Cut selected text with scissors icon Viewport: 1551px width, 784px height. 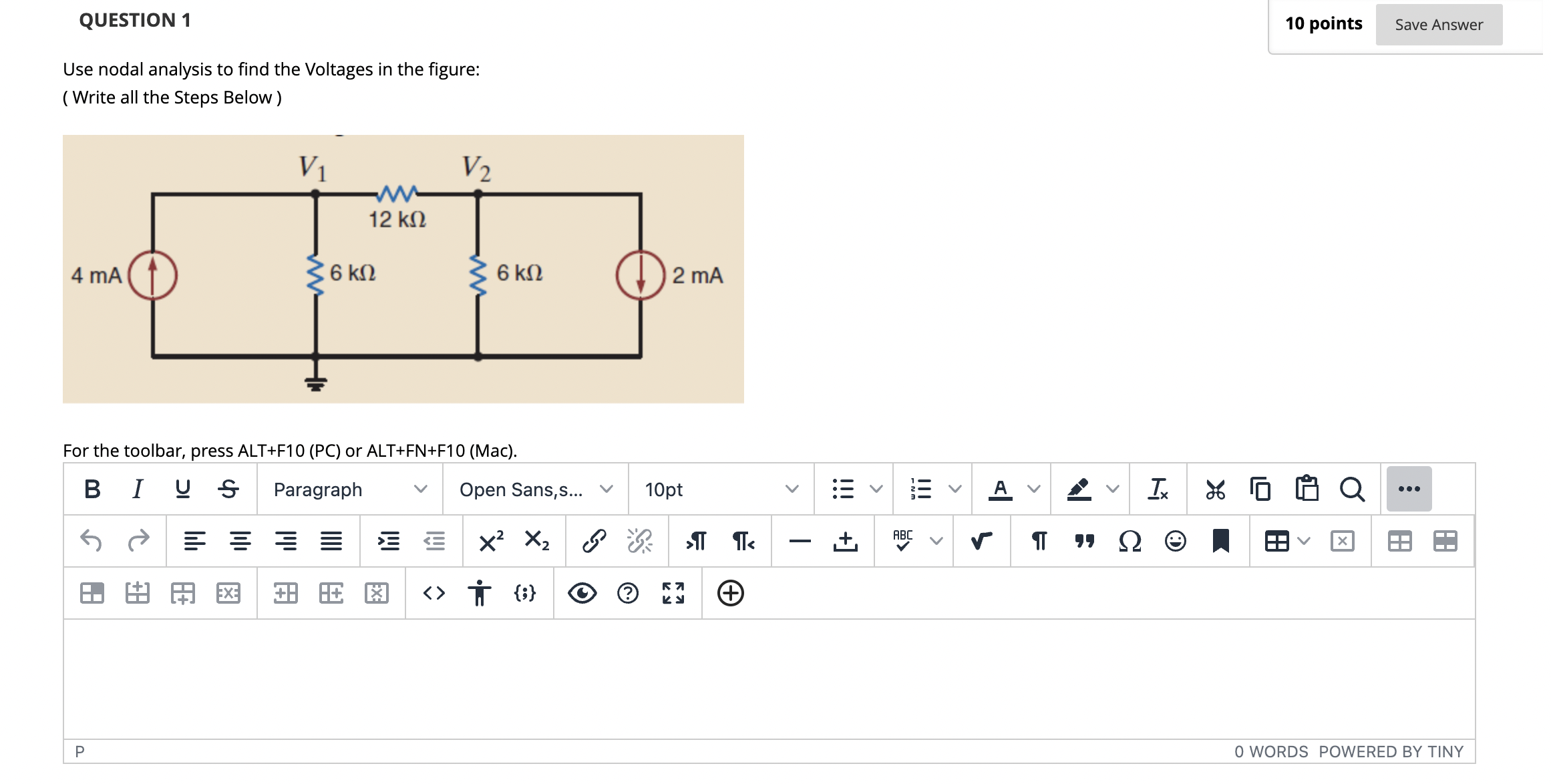pos(1216,489)
